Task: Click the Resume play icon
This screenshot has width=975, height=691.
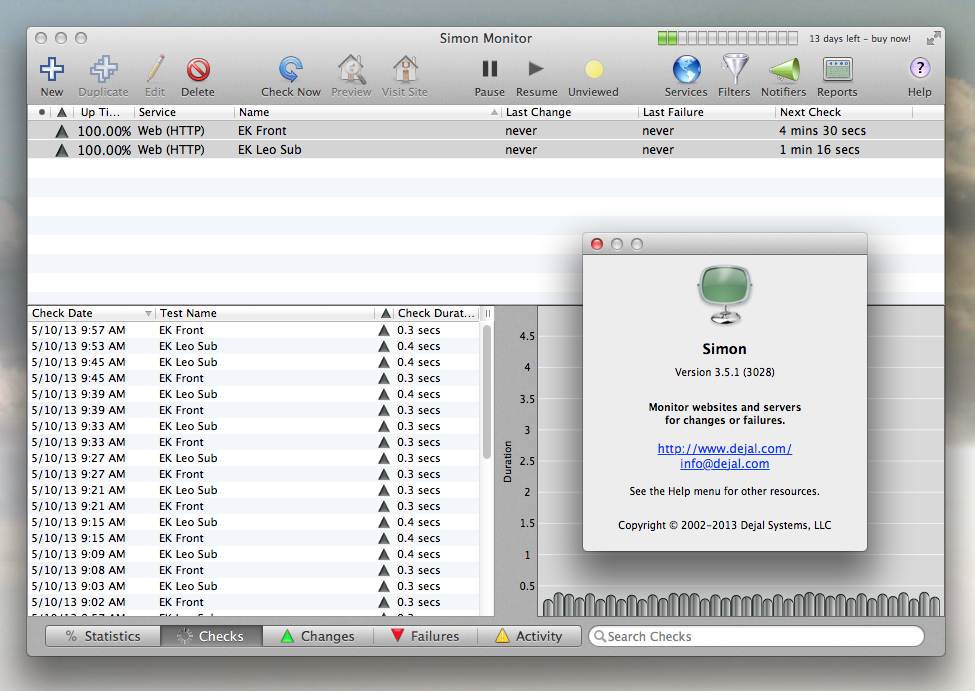Action: pyautogui.click(x=536, y=68)
